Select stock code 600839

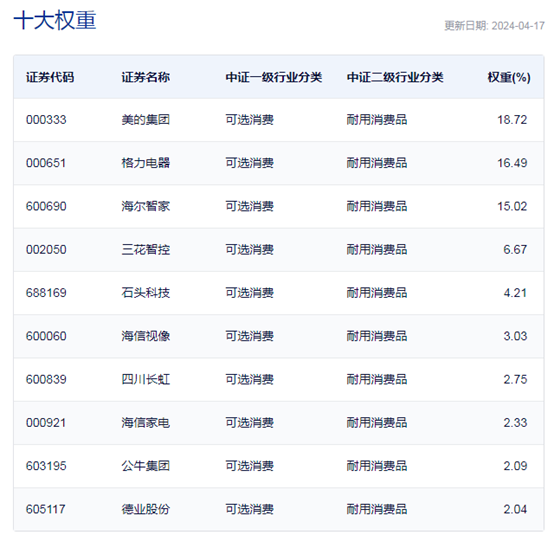pos(46,380)
